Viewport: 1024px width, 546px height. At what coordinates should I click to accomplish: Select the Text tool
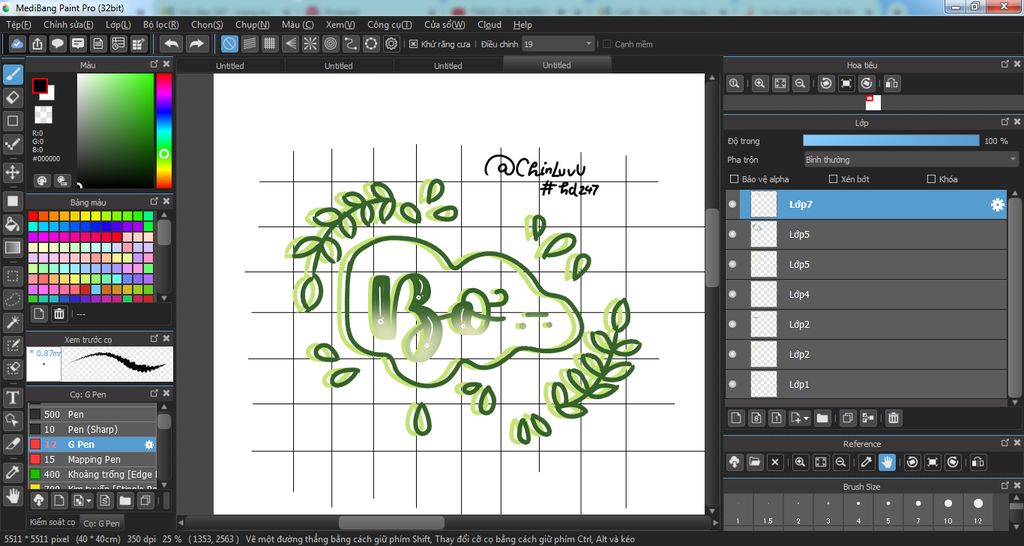12,397
